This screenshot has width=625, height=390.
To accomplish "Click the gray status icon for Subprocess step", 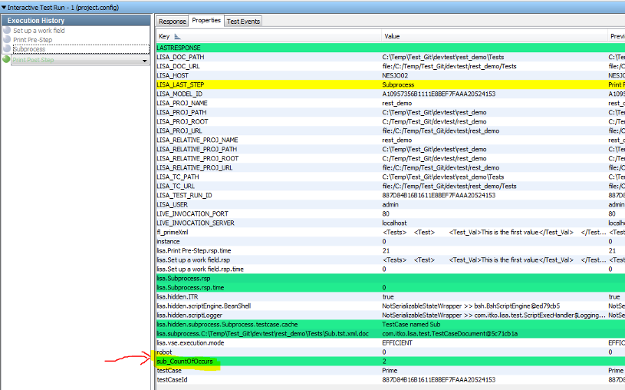I will pyautogui.click(x=6, y=48).
